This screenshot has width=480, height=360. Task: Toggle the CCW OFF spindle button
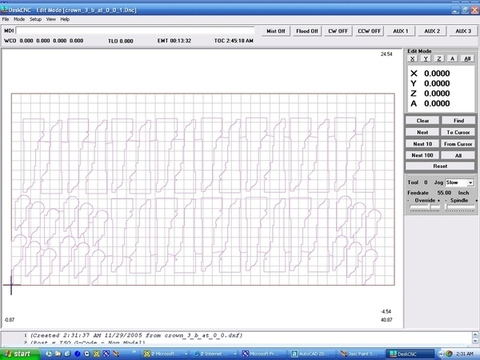tap(369, 31)
